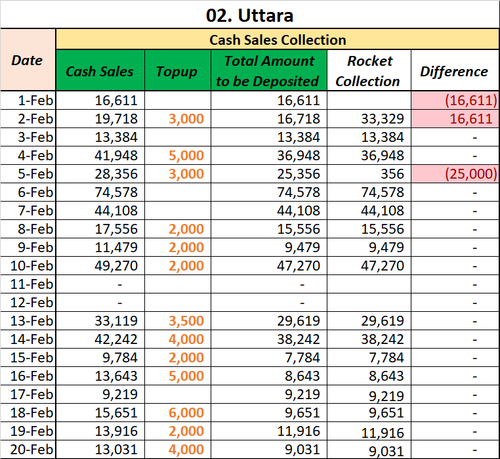Click the '3-Feb' date cell
The height and width of the screenshot is (459, 500).
[28, 137]
